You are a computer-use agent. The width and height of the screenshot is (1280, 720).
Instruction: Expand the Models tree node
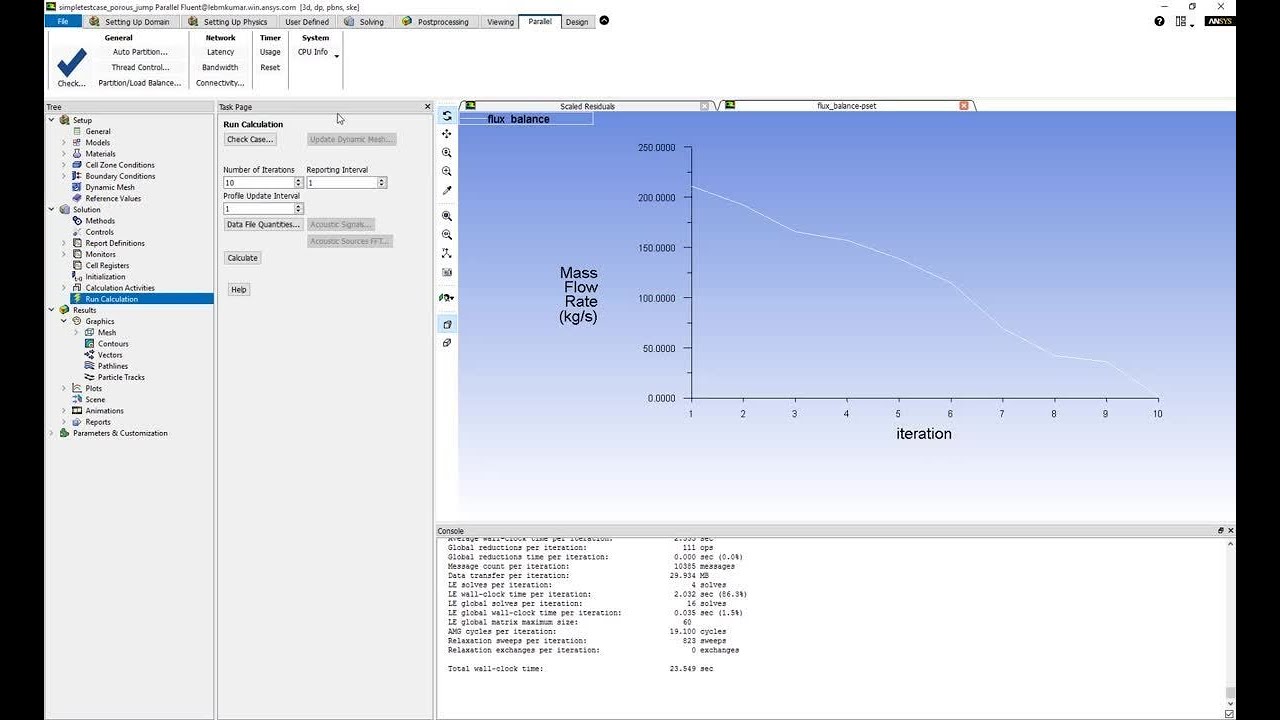click(64, 143)
